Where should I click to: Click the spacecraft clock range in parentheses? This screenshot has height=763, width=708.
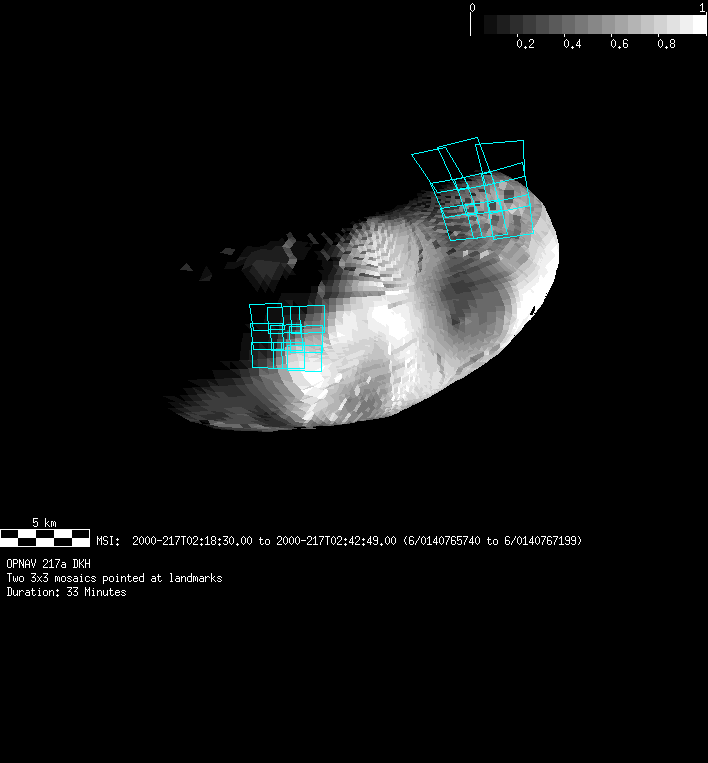point(492,541)
